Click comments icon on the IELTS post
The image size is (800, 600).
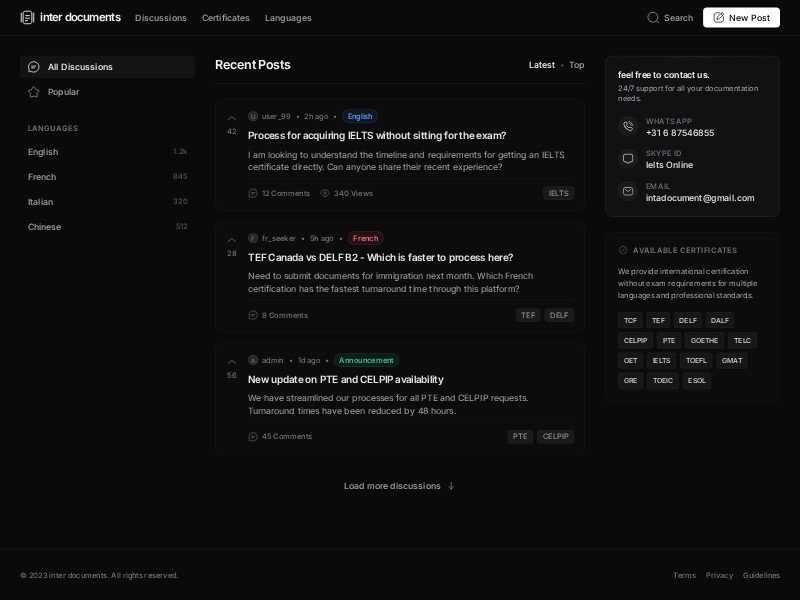tap(253, 193)
